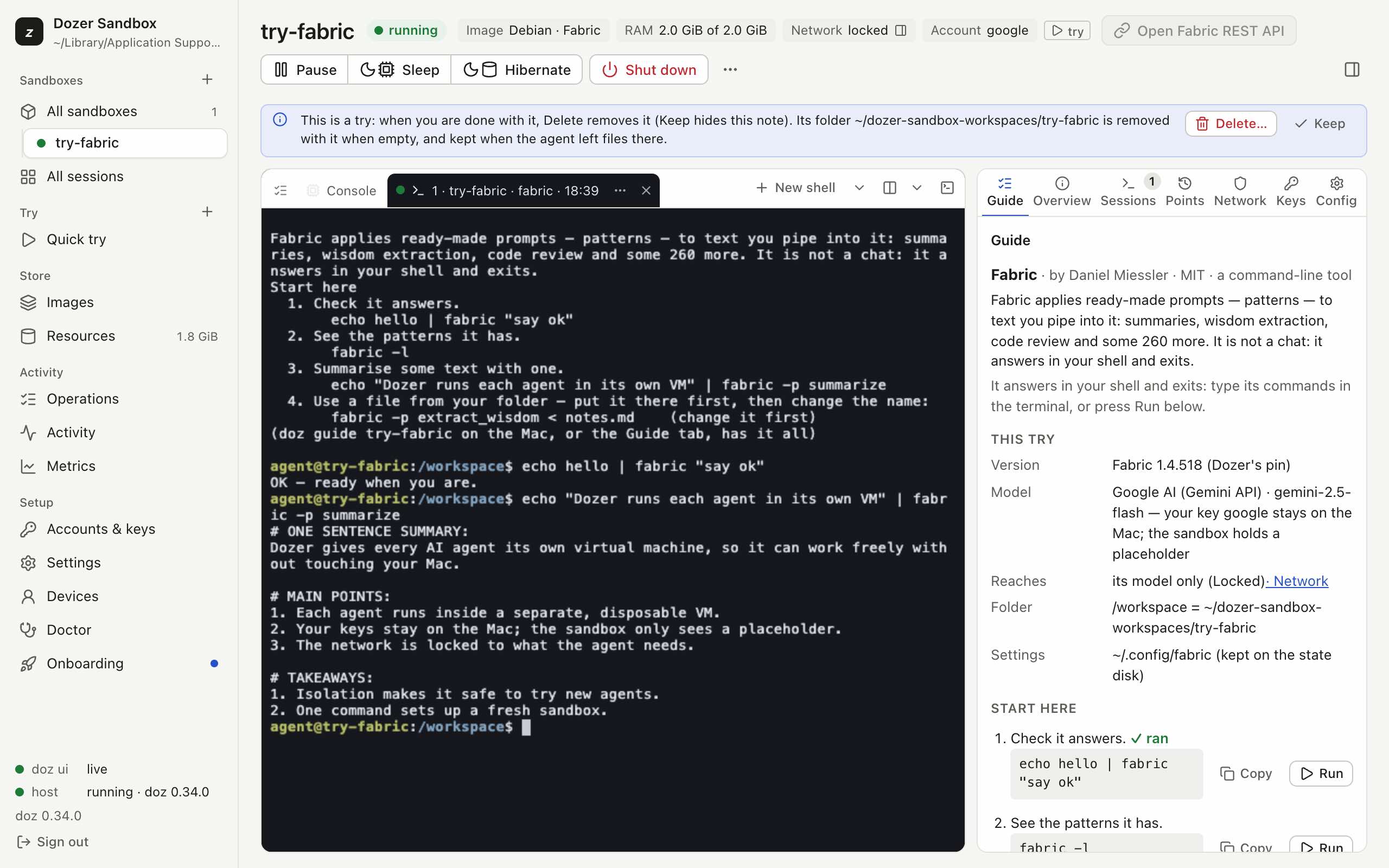Put the sandbox to Sleep
This screenshot has width=1389, height=868.
(399, 69)
